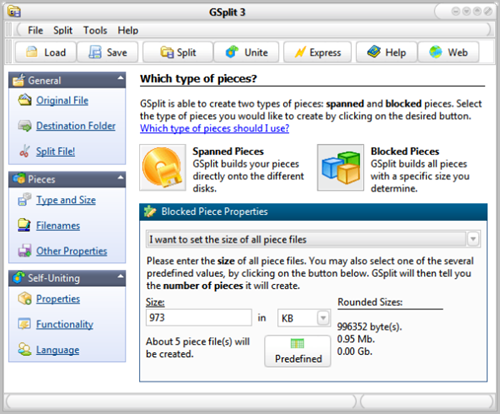The image size is (500, 414).
Task: Collapse the General sidebar section
Action: click(120, 78)
